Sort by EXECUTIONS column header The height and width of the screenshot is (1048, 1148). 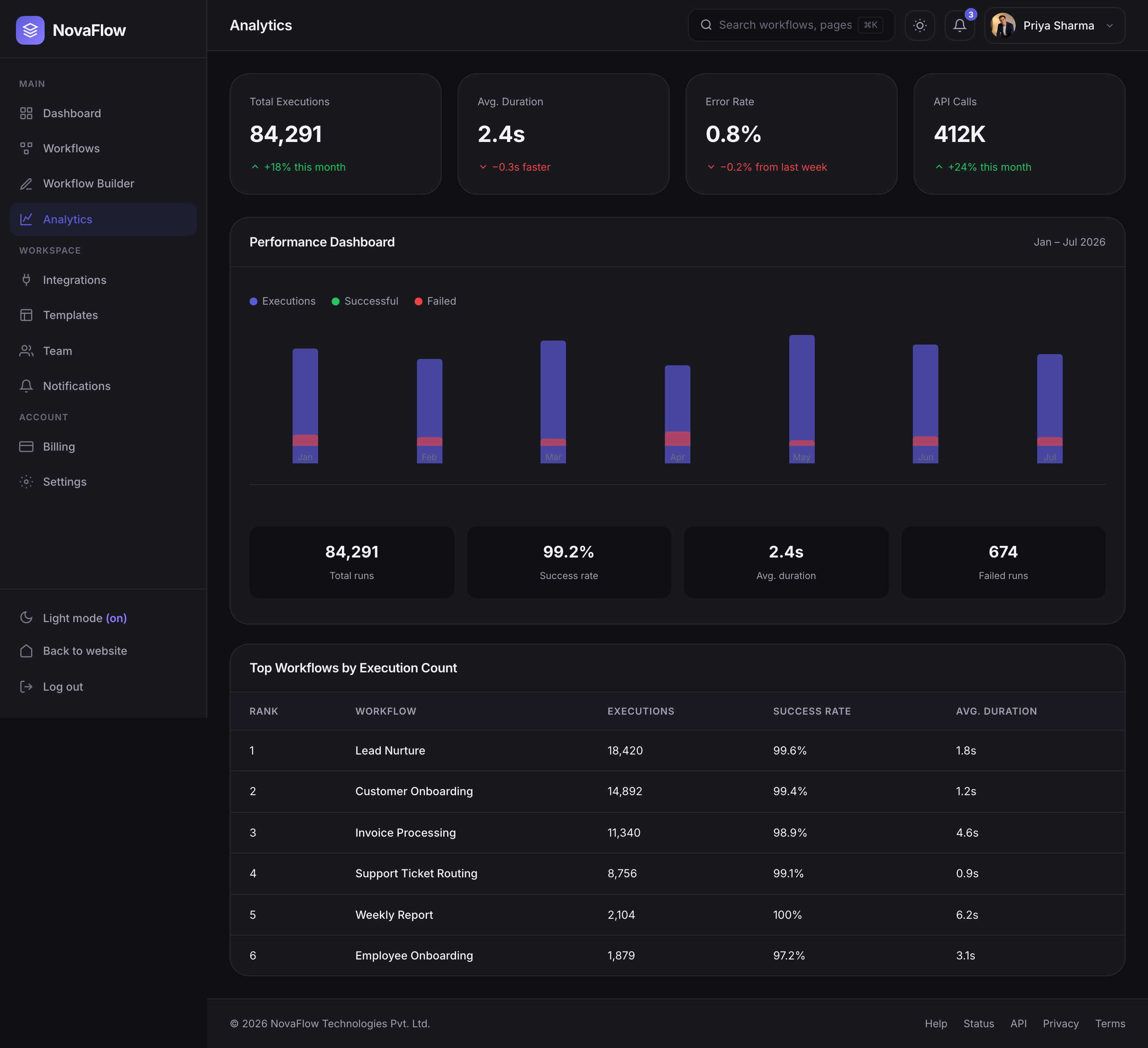641,711
